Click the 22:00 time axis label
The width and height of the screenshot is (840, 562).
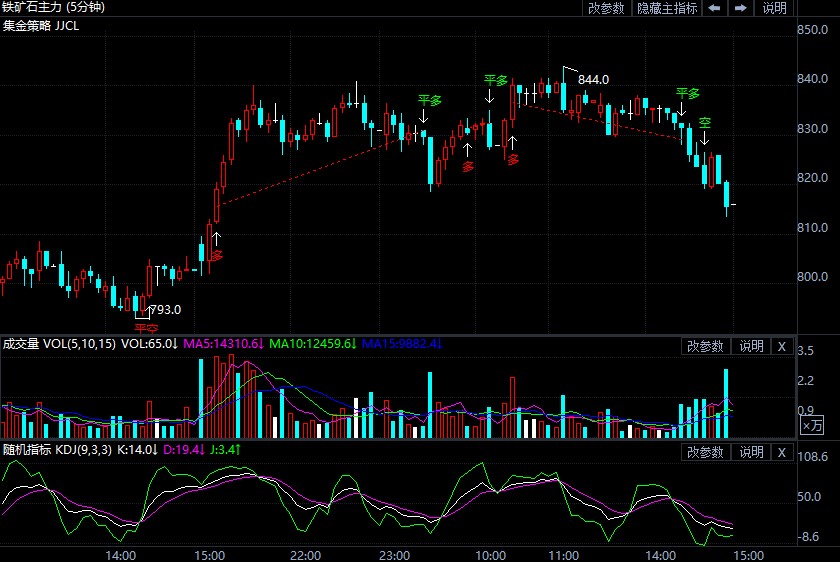pyautogui.click(x=305, y=556)
